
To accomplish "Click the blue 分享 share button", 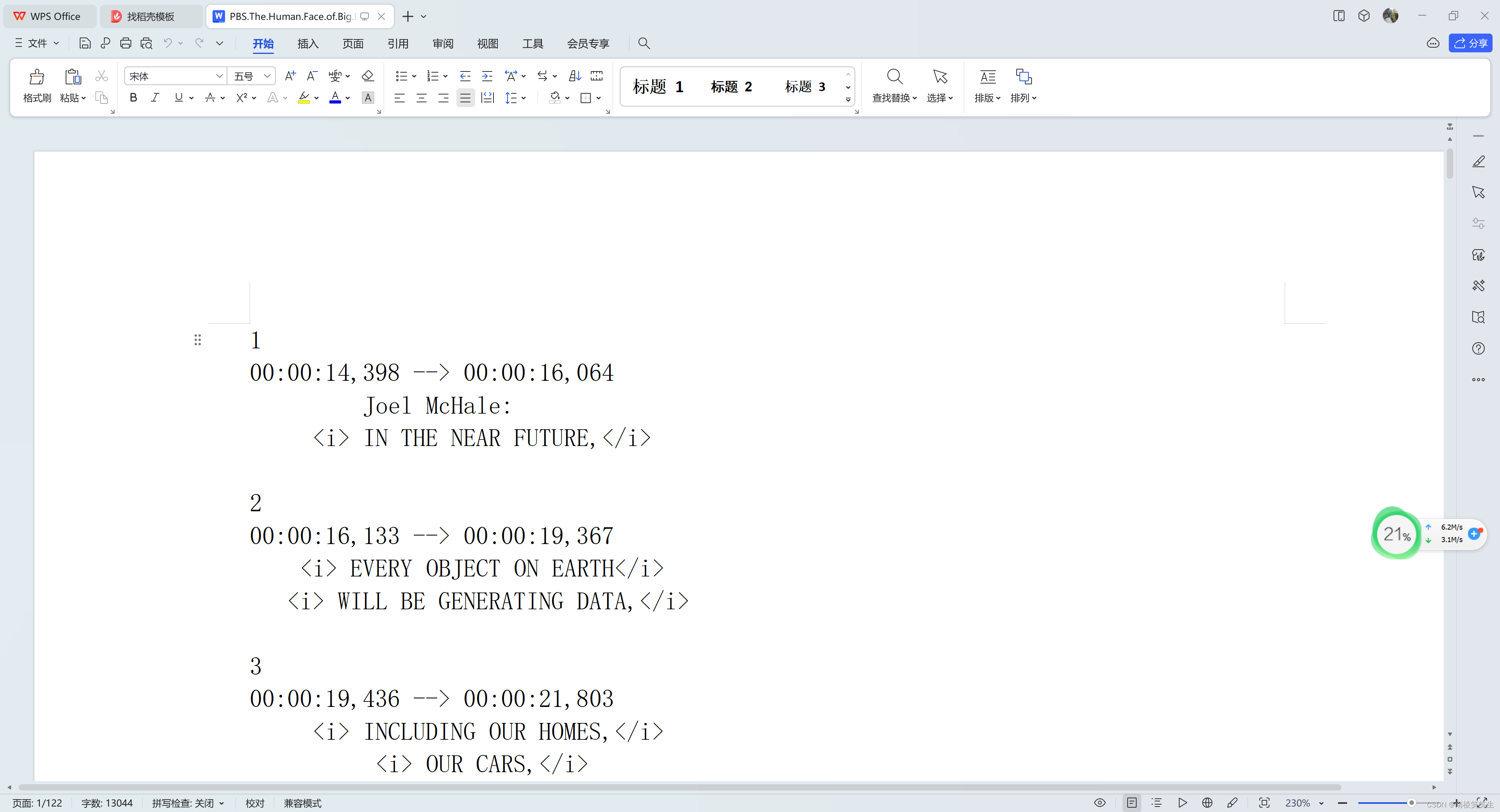I will pos(1470,43).
